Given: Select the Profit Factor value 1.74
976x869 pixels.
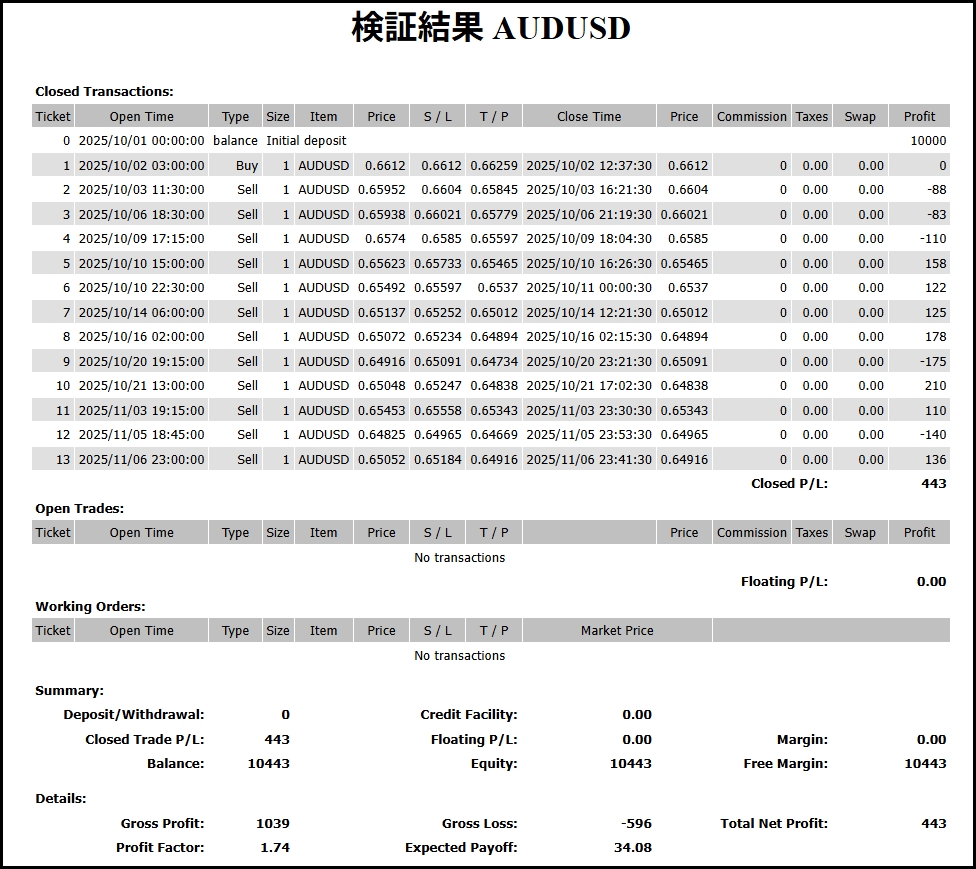Looking at the screenshot, I should 274,847.
